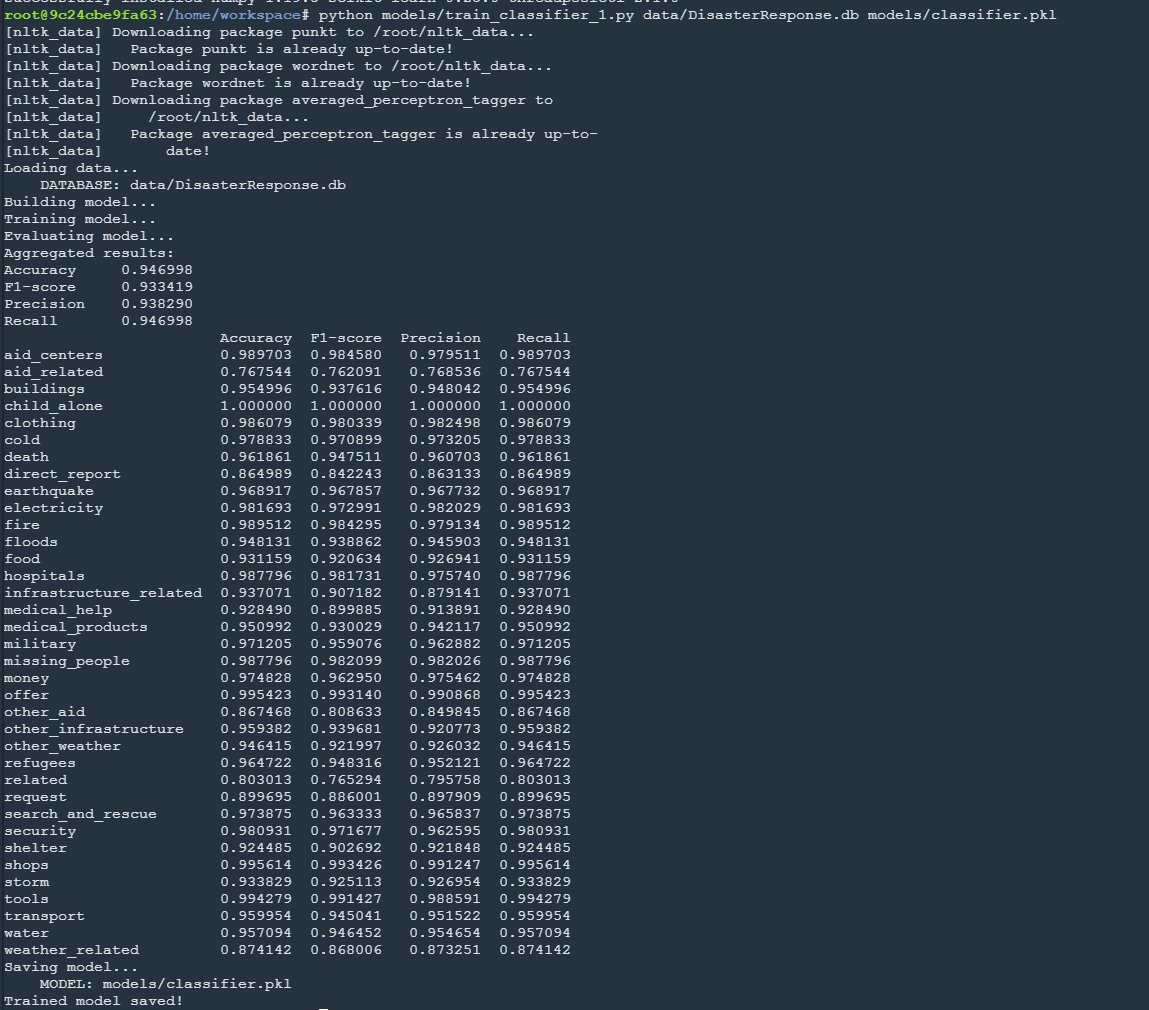
Task: Click aggregated Accuracy value 0.946998
Action: click(x=157, y=270)
